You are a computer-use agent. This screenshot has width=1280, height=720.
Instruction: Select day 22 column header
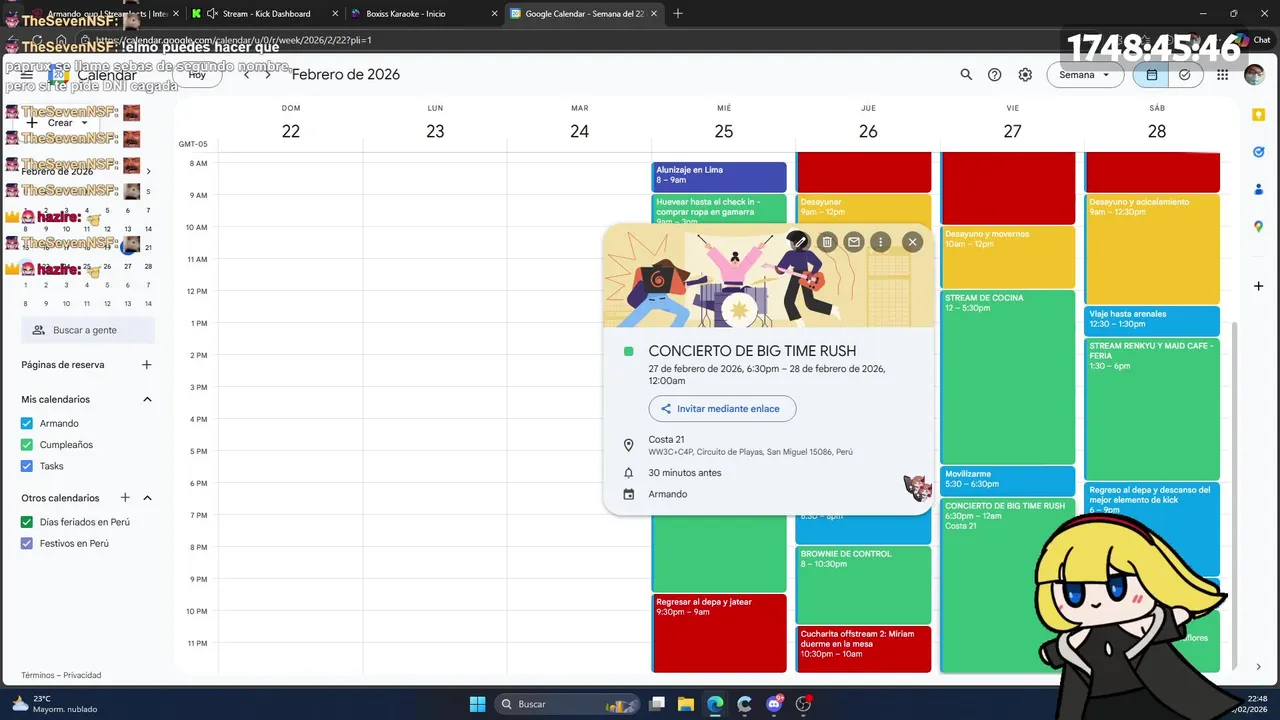291,131
